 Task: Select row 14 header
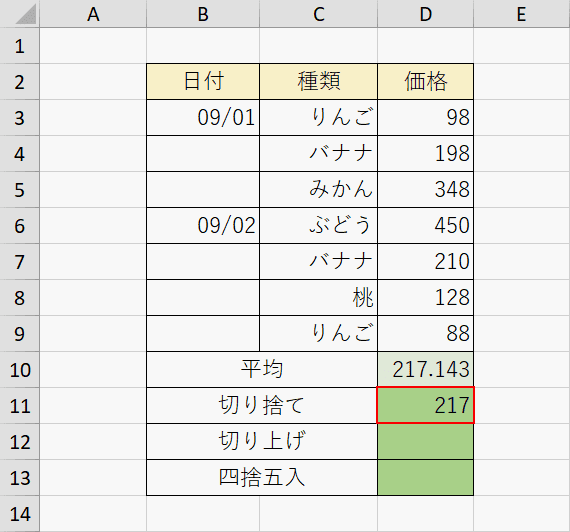[20, 514]
